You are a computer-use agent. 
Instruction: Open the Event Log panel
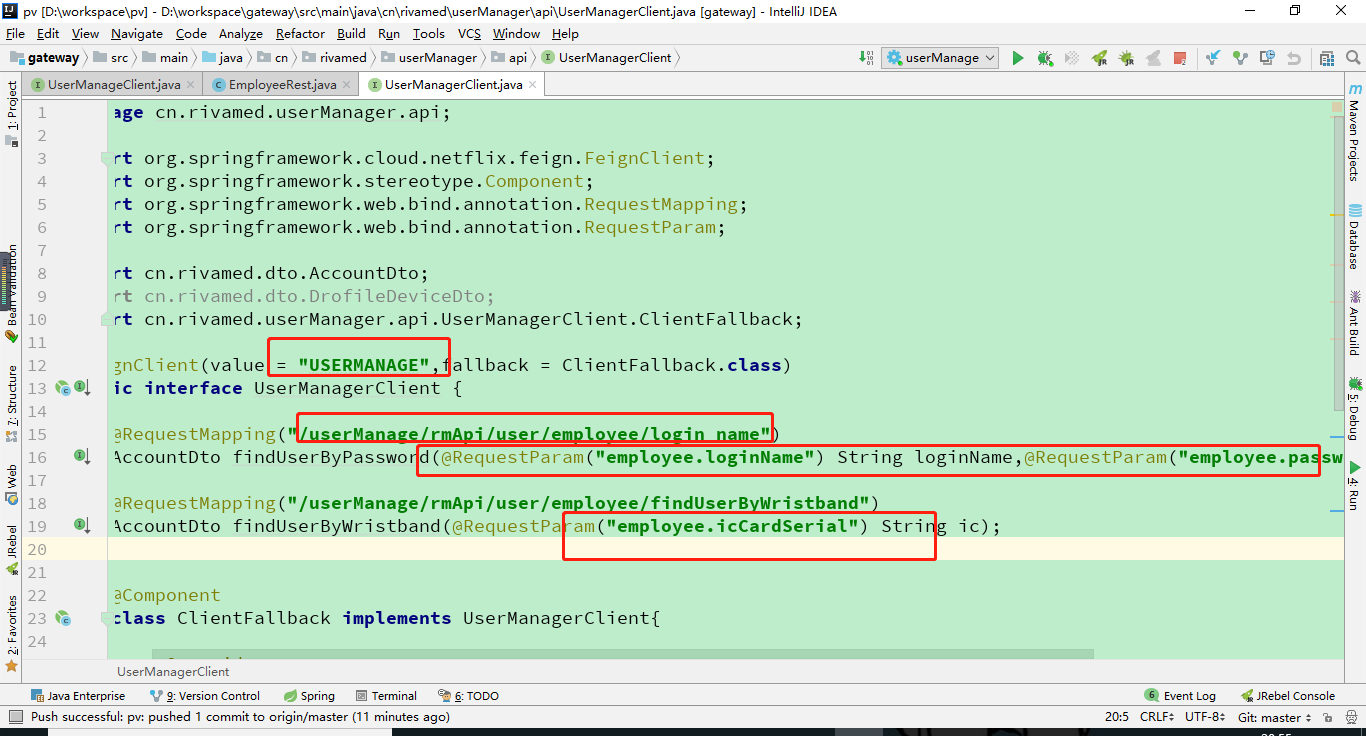pos(1181,696)
